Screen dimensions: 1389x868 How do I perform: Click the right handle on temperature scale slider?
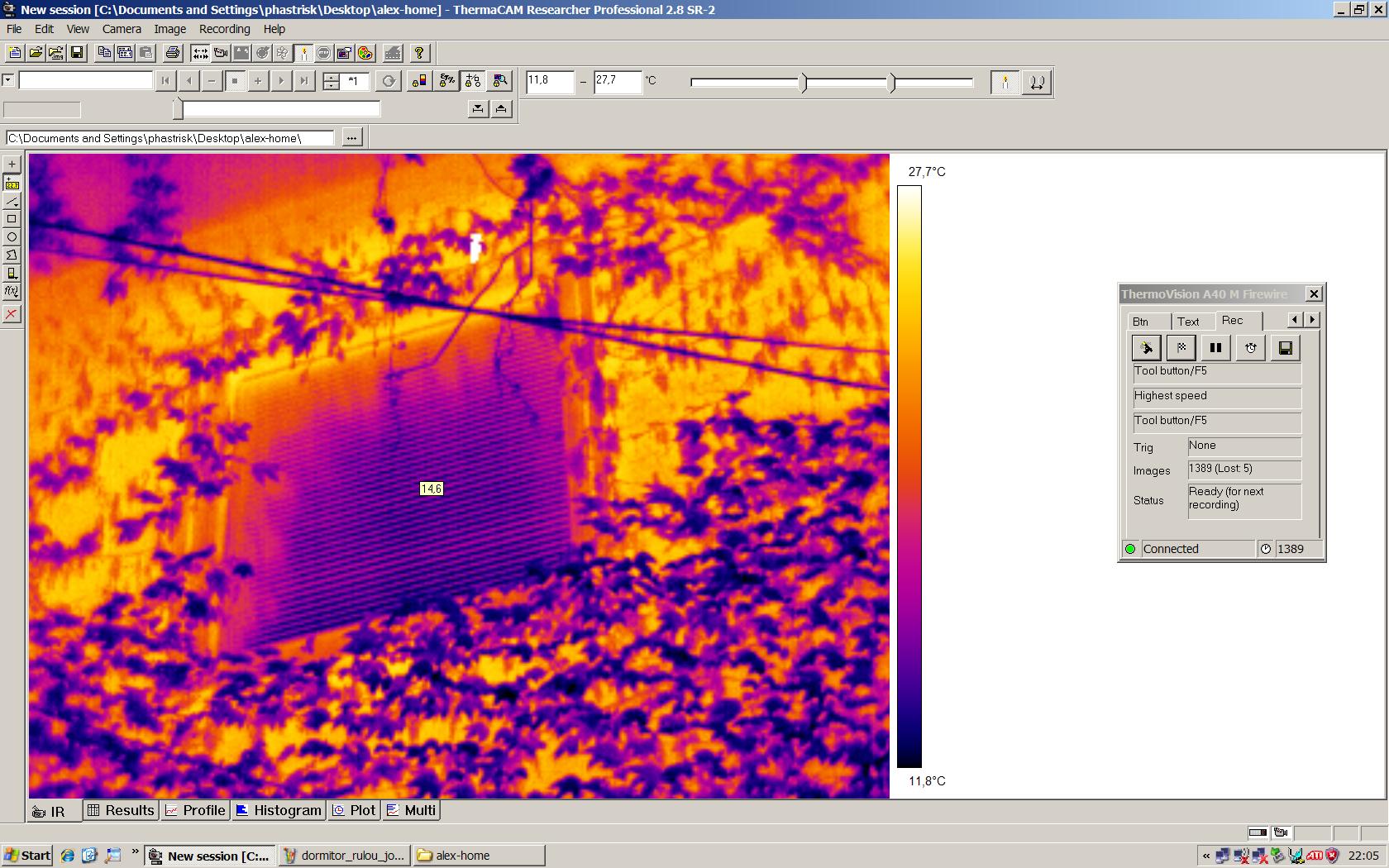pos(892,83)
